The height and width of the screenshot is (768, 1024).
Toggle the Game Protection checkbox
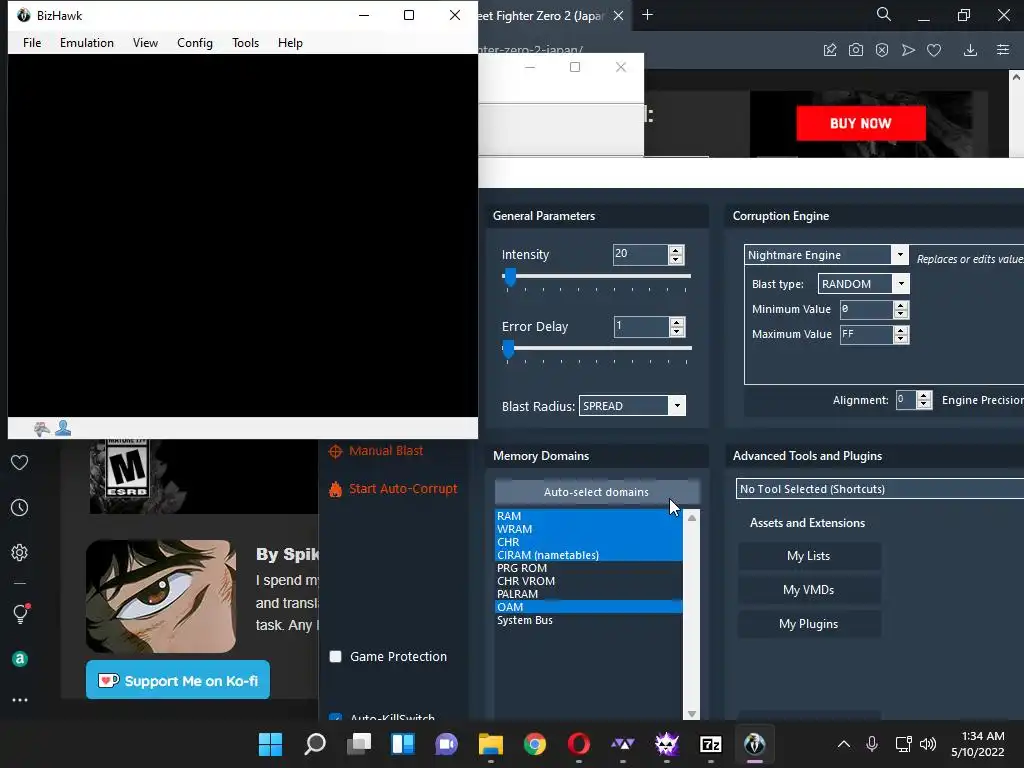coord(336,656)
